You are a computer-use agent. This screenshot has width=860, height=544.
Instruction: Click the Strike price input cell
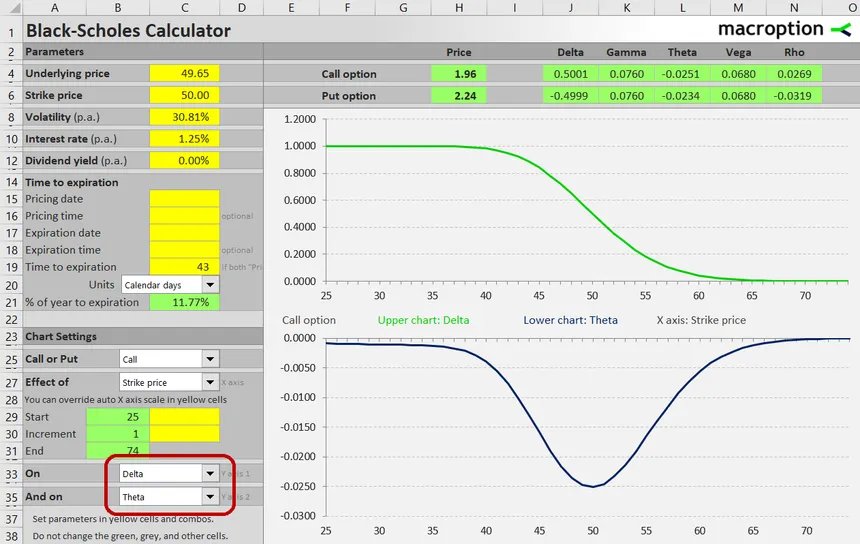click(184, 95)
